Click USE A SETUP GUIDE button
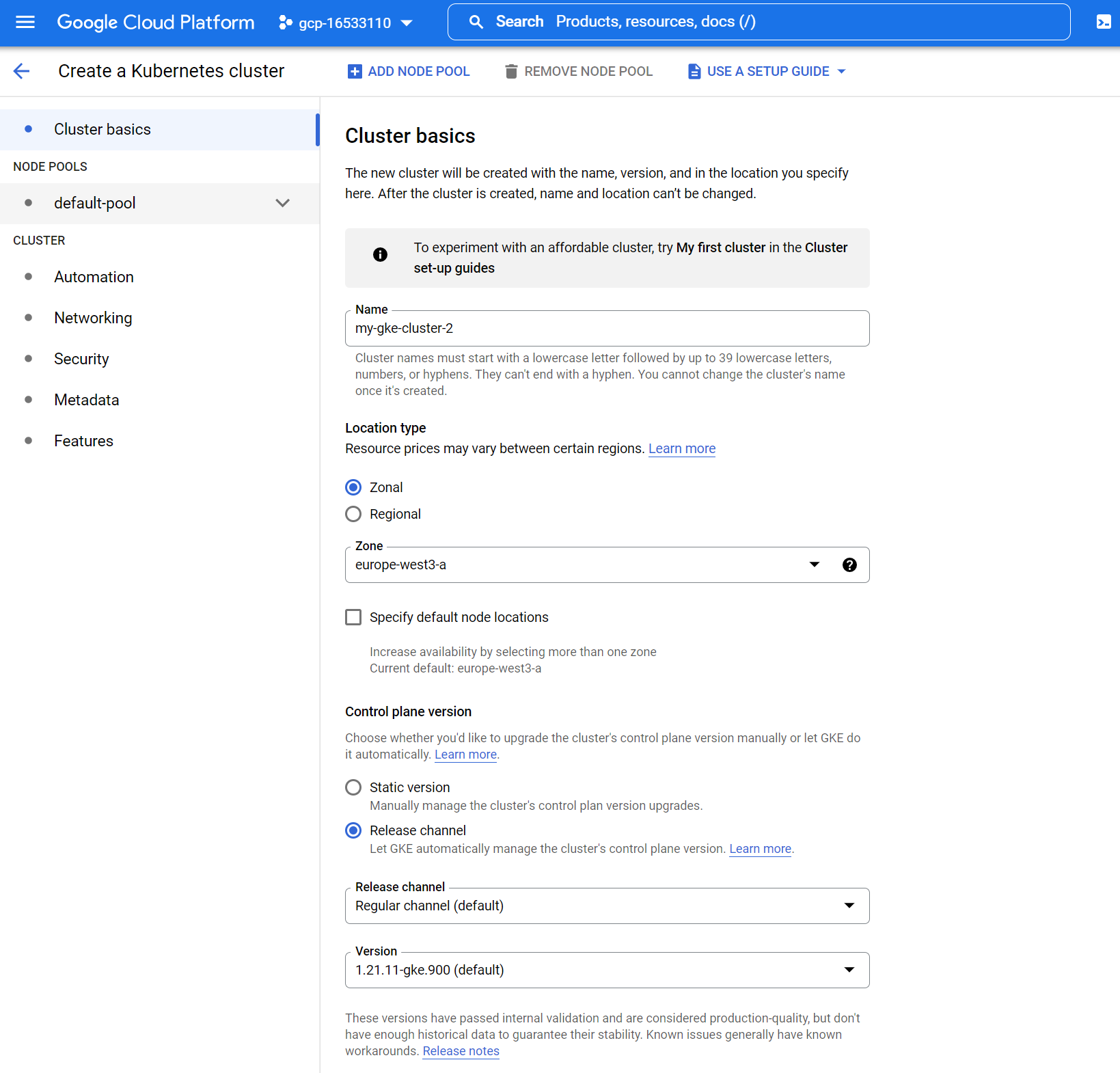 tap(768, 71)
